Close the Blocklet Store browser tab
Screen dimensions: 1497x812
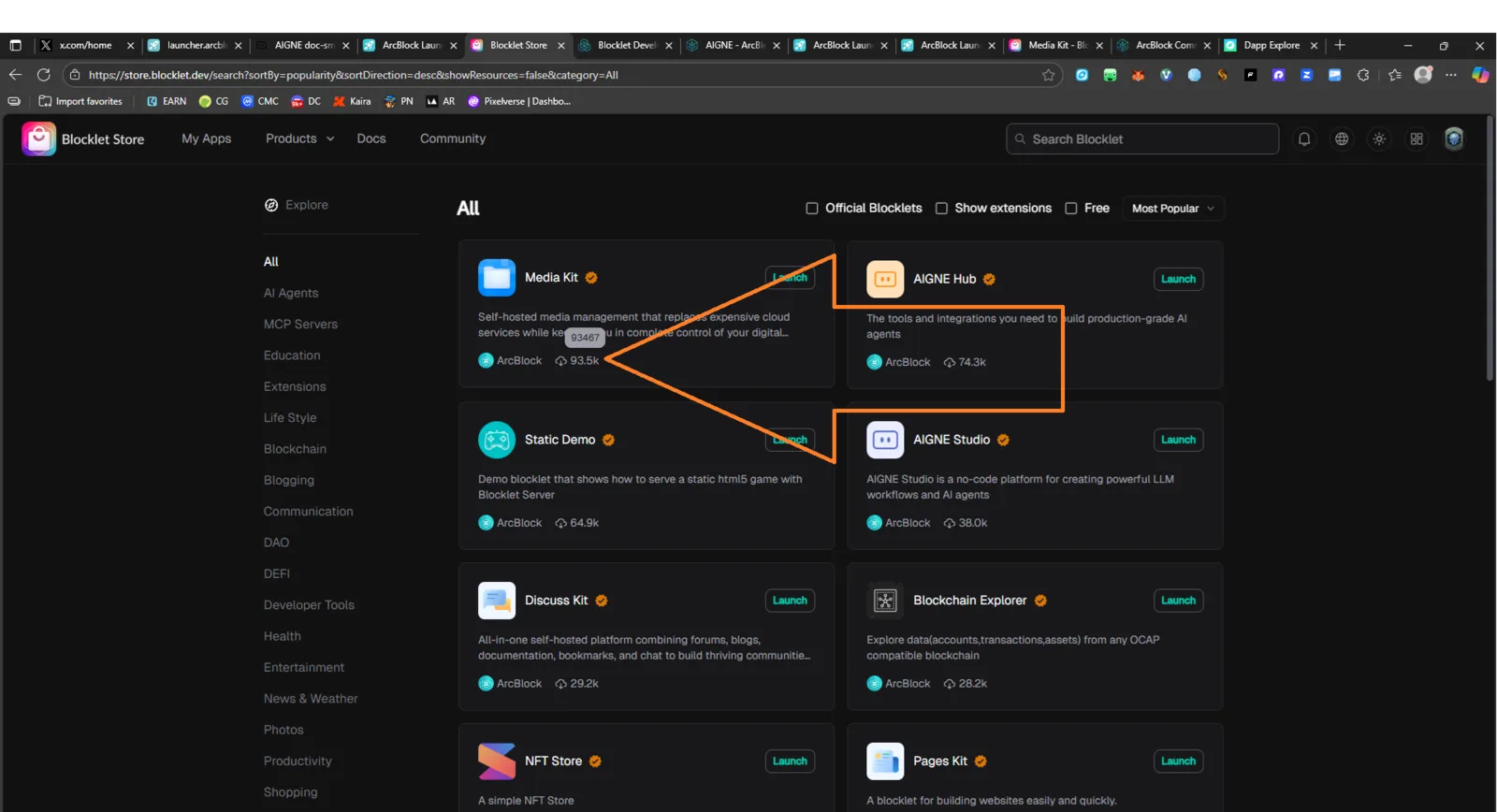[561, 46]
